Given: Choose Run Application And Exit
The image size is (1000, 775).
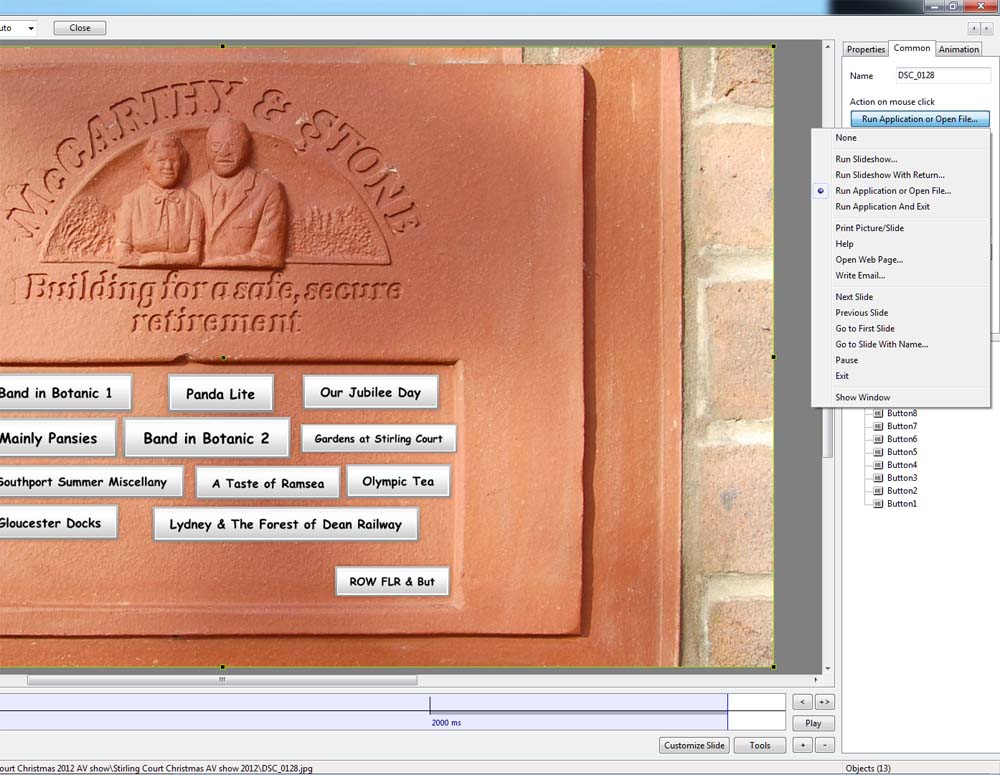Looking at the screenshot, I should click(x=882, y=207).
